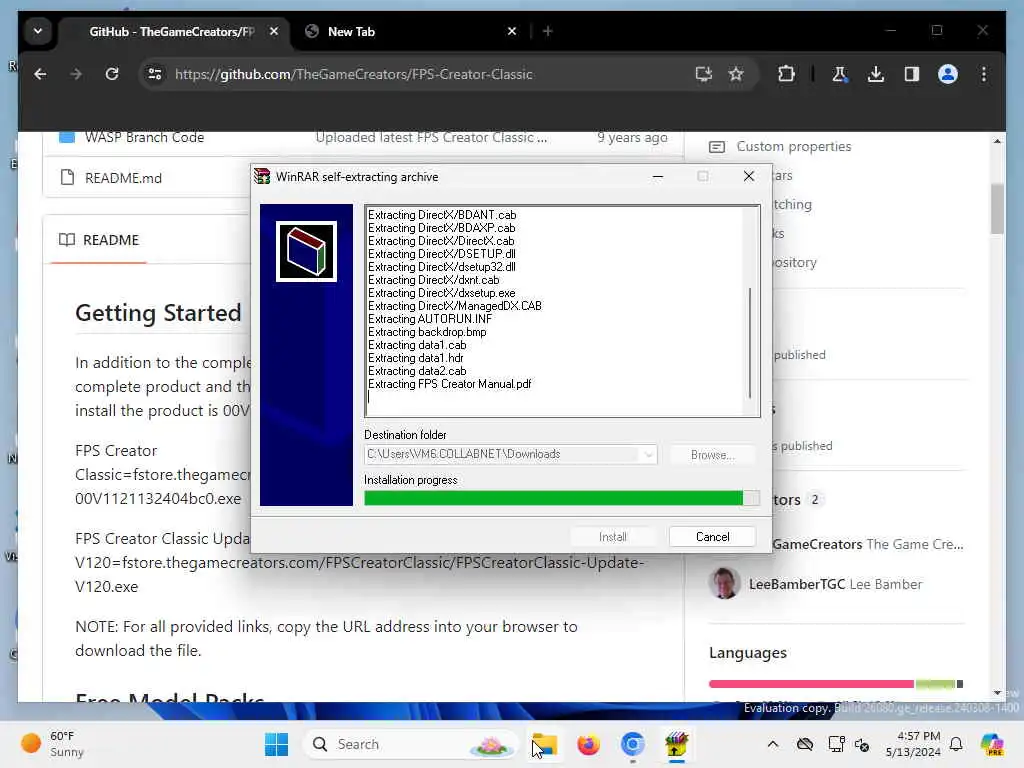Open the Destination folder dropdown
Image resolution: width=1024 pixels, height=768 pixels.
click(648, 455)
